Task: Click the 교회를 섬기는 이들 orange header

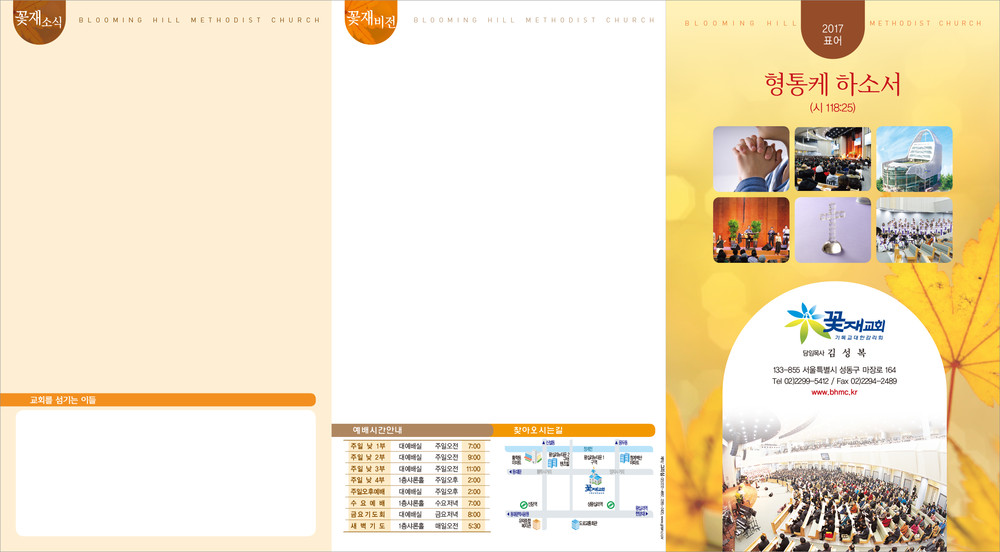Action: click(165, 400)
